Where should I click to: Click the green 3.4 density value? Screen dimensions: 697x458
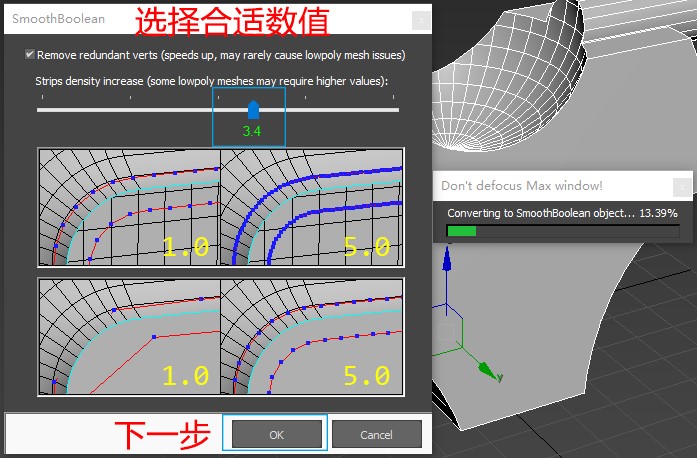(251, 131)
